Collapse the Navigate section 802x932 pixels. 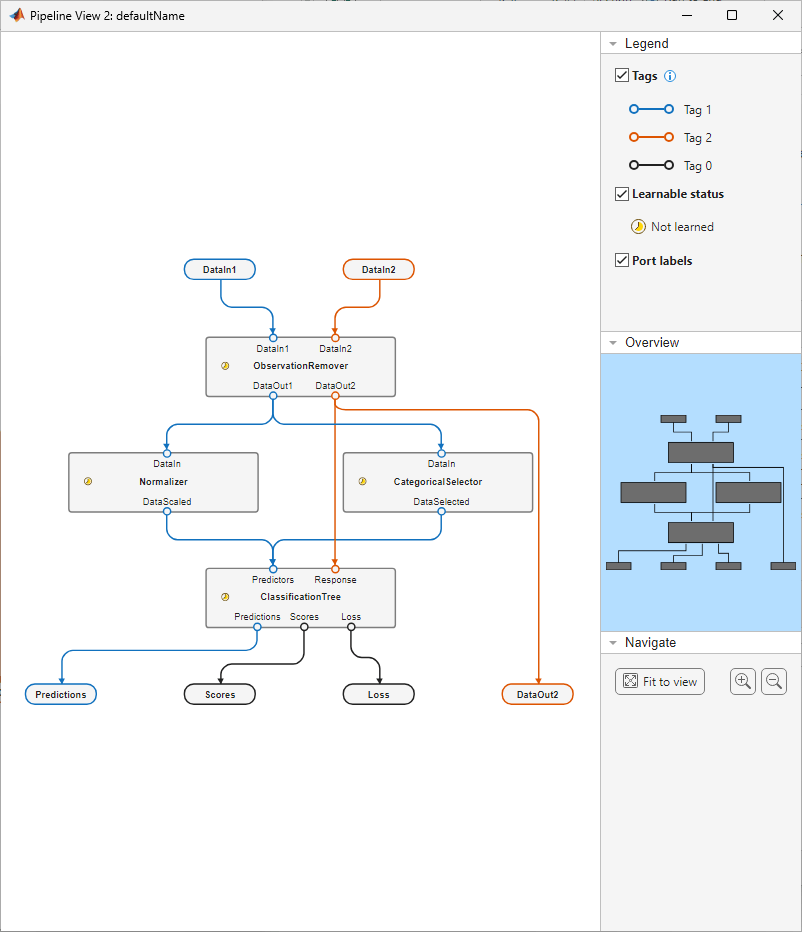tap(613, 642)
